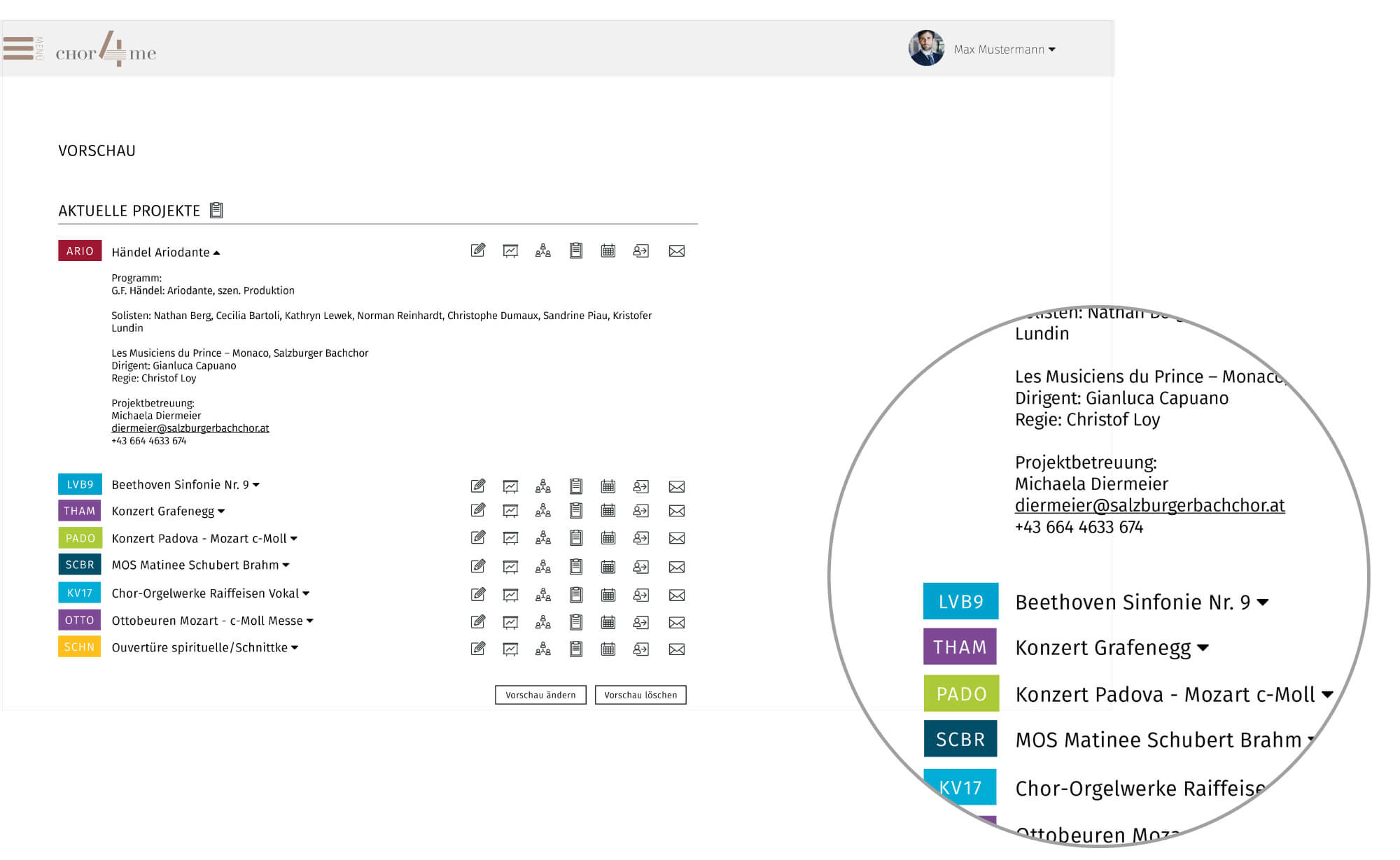Open the Max Mustermann user dropdown
The width and height of the screenshot is (1400, 860).
(1004, 49)
